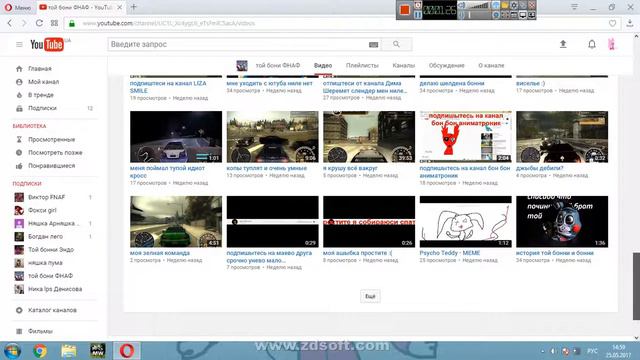Open Ника lps Денисова subscription

[55, 289]
